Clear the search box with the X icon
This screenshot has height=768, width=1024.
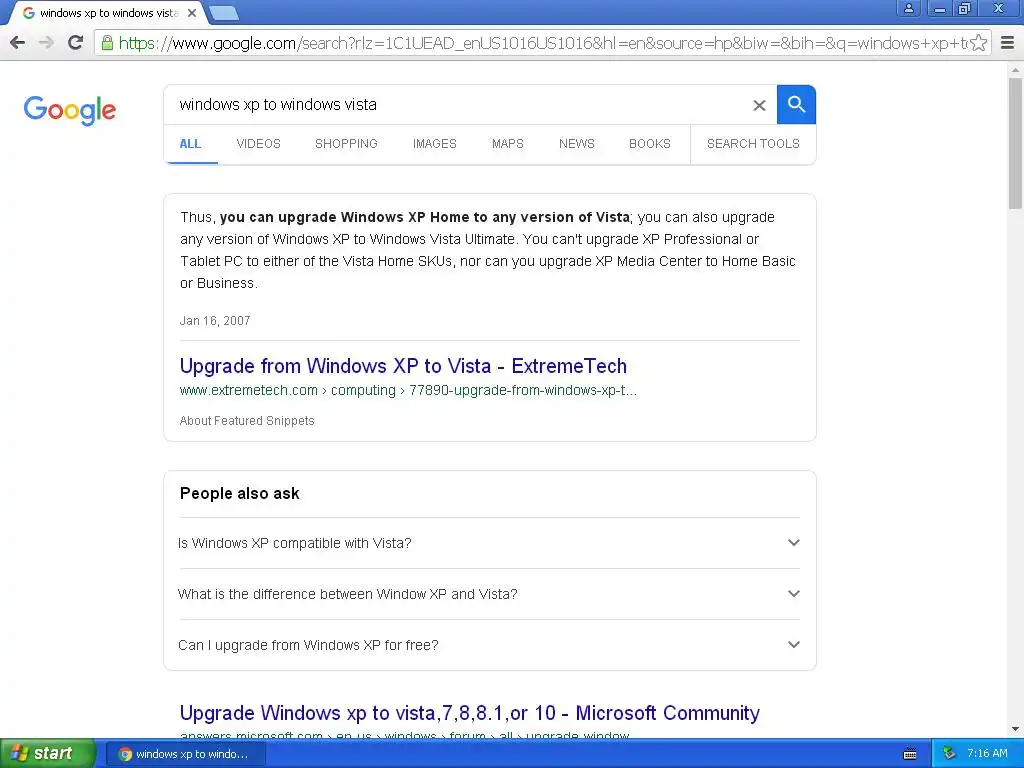759,105
